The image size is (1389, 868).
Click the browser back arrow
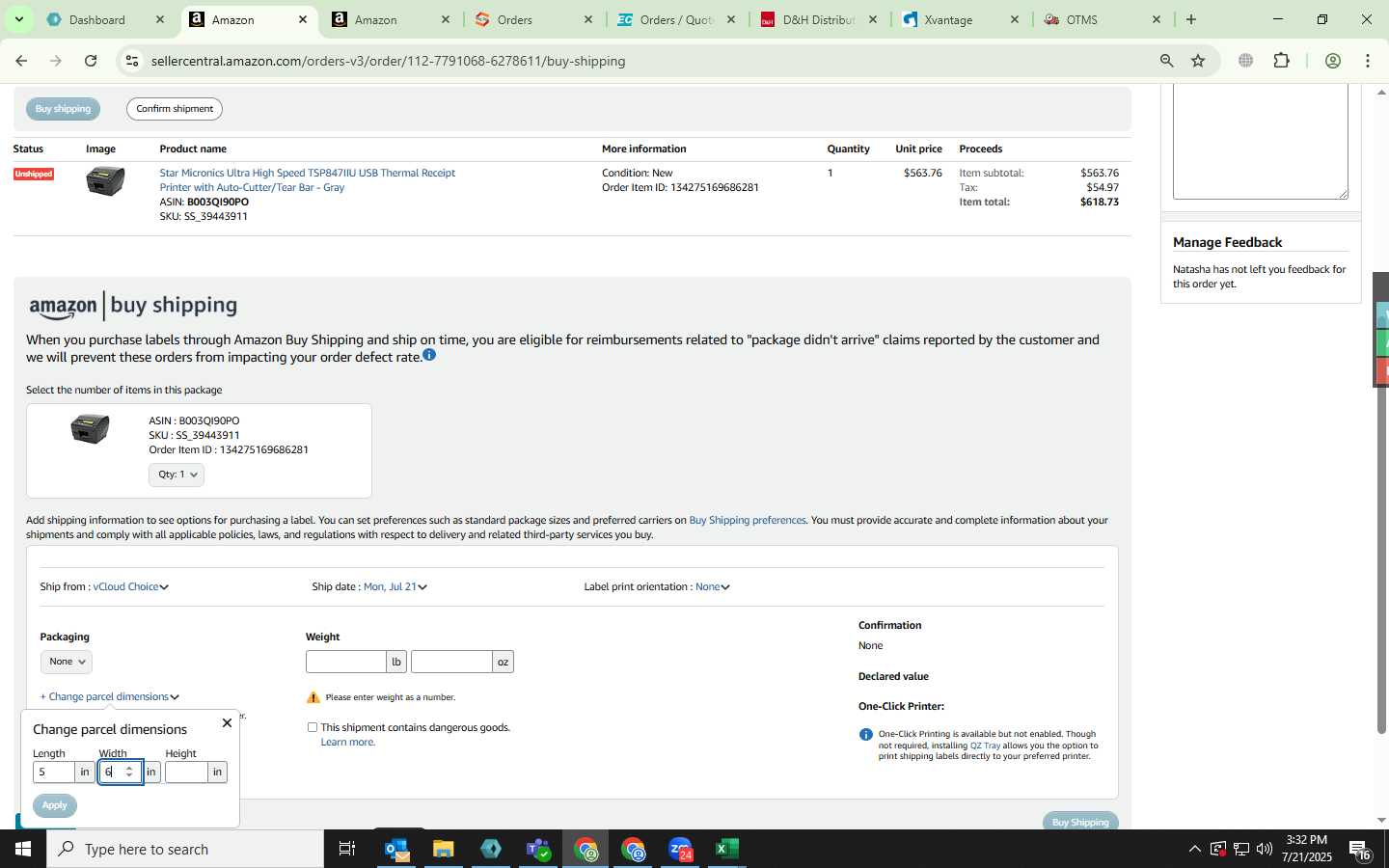(21, 61)
